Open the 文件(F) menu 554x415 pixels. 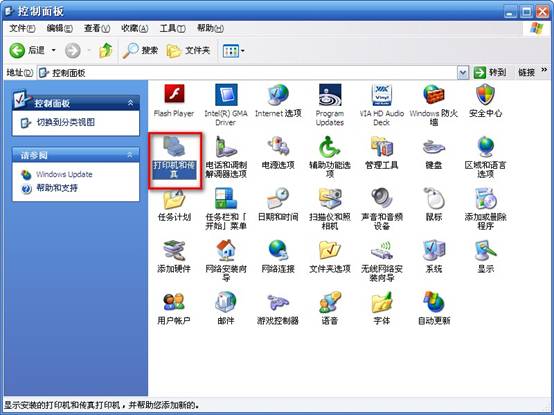pos(22,28)
